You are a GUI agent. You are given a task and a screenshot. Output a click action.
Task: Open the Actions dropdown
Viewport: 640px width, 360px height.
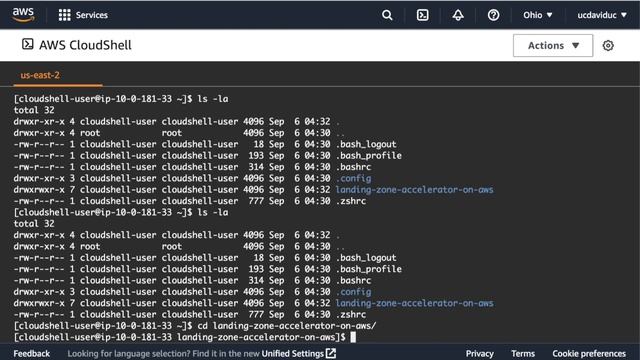coord(553,45)
